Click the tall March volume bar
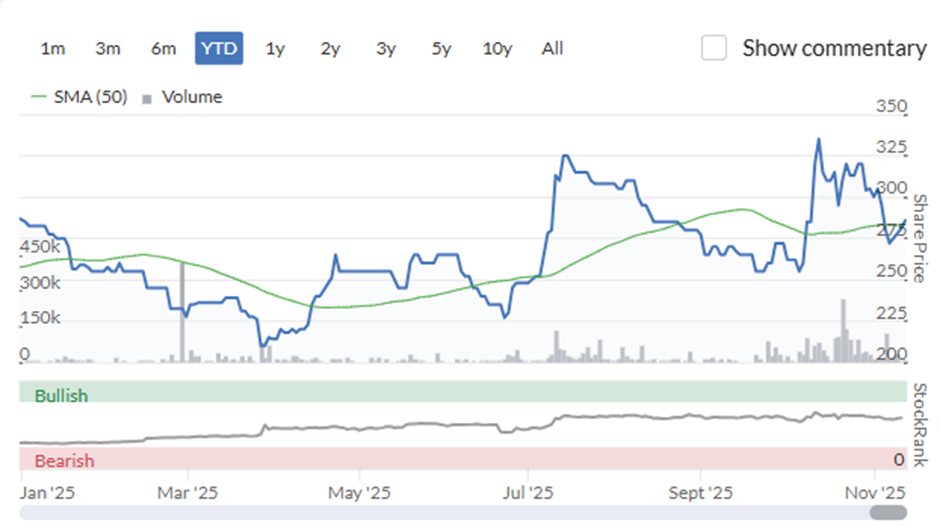Image resolution: width=940 pixels, height=526 pixels. pos(182,312)
